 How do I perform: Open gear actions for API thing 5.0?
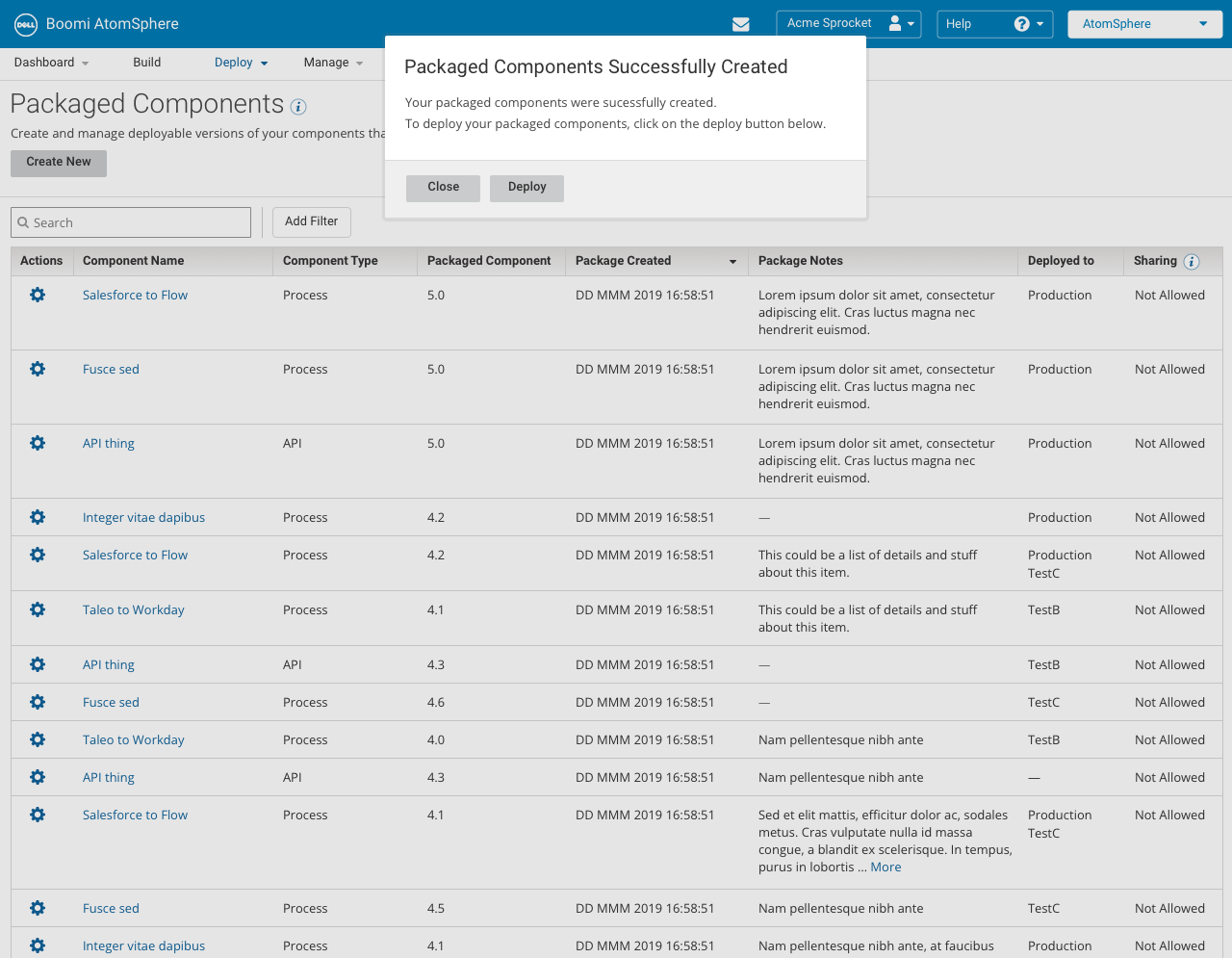[38, 443]
